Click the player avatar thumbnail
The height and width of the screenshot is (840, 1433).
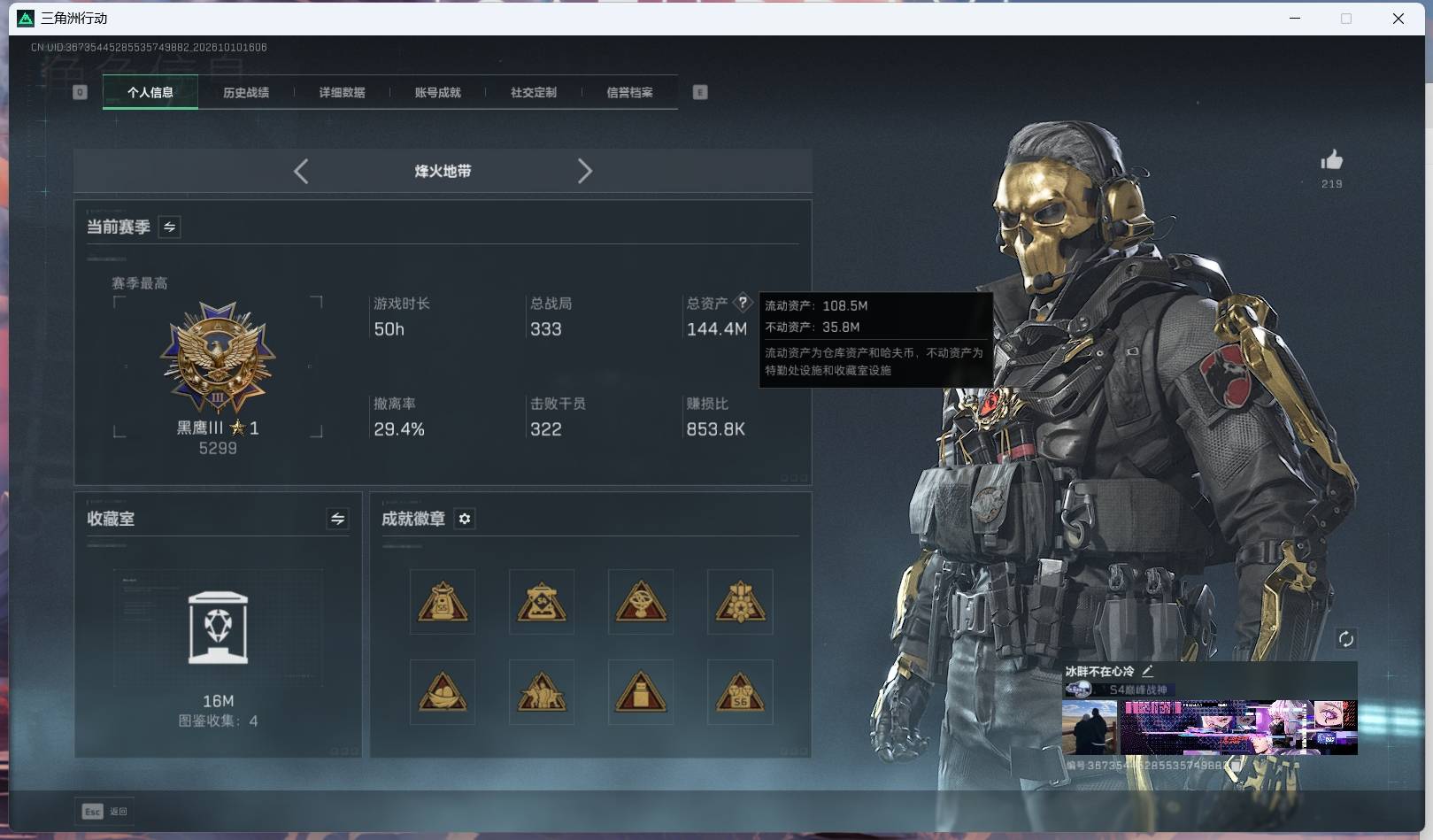click(1089, 728)
